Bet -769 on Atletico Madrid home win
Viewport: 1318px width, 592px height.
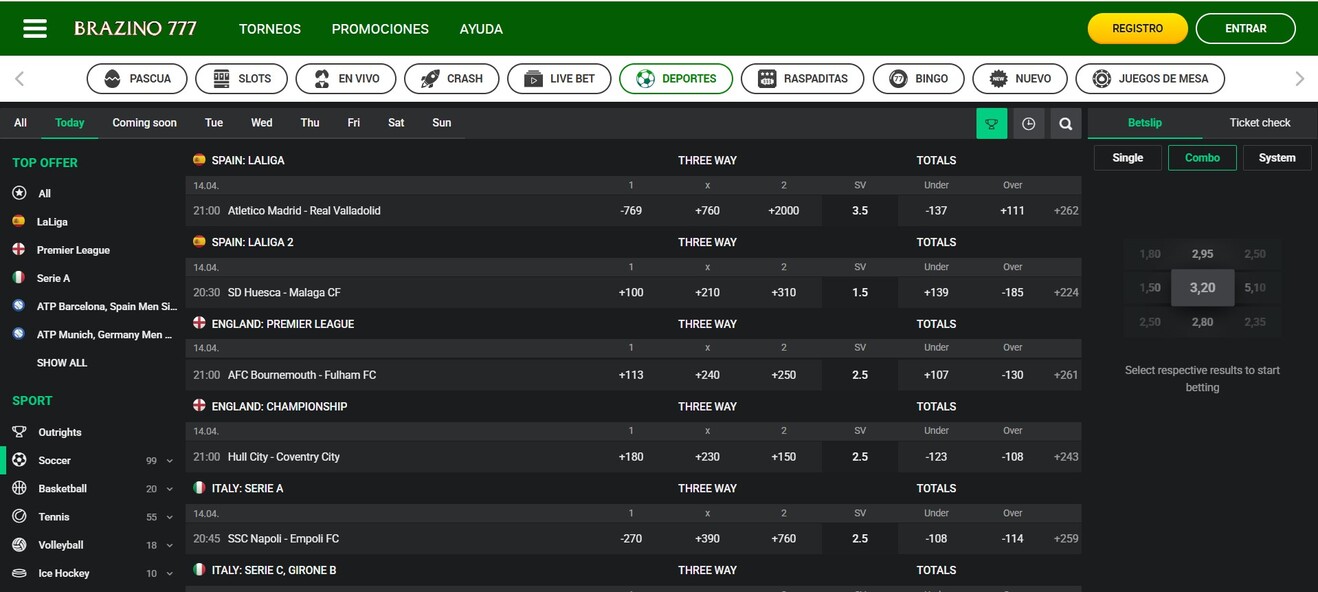pyautogui.click(x=631, y=211)
